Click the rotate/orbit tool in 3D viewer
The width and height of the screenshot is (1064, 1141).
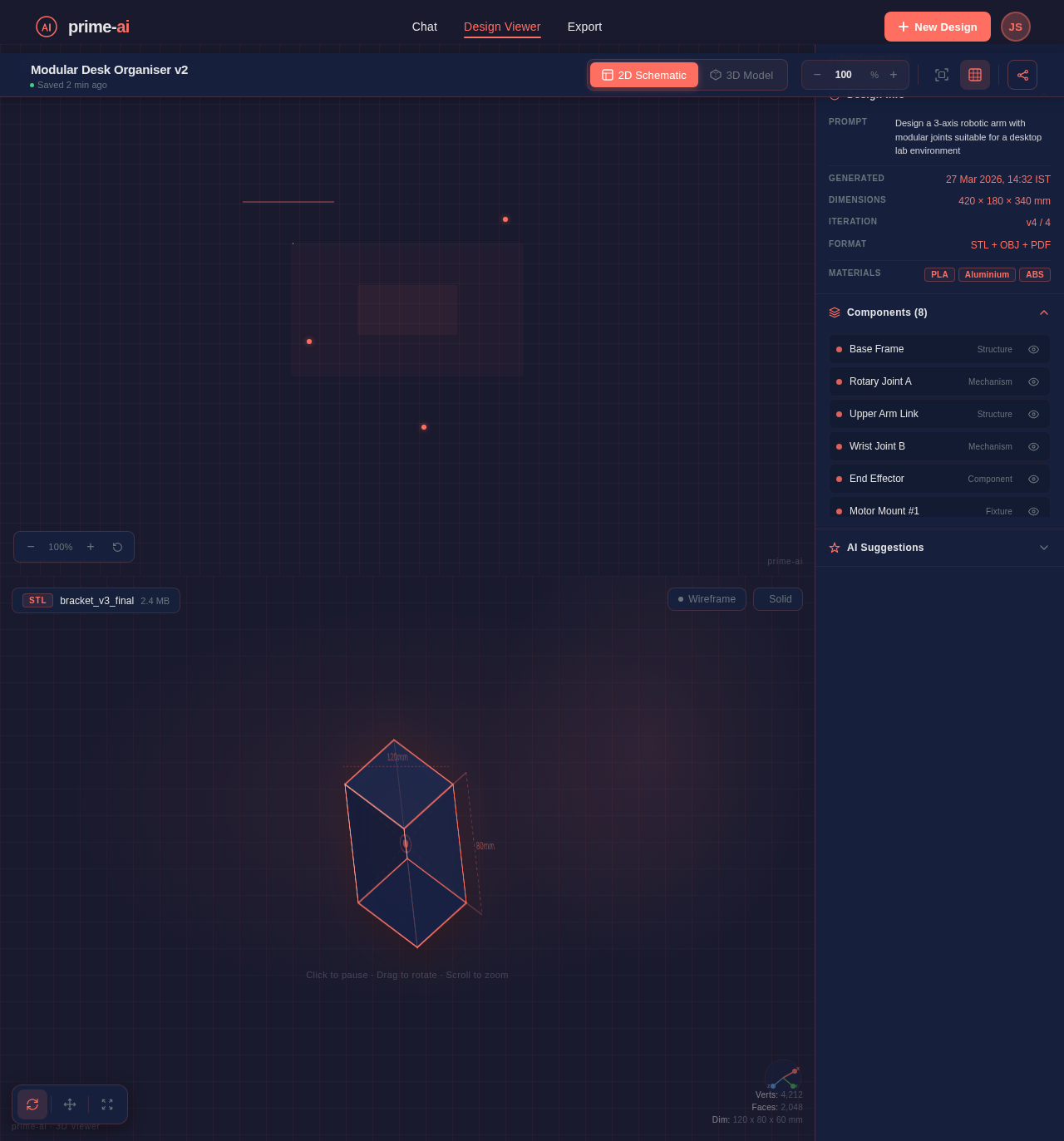coord(32,1104)
